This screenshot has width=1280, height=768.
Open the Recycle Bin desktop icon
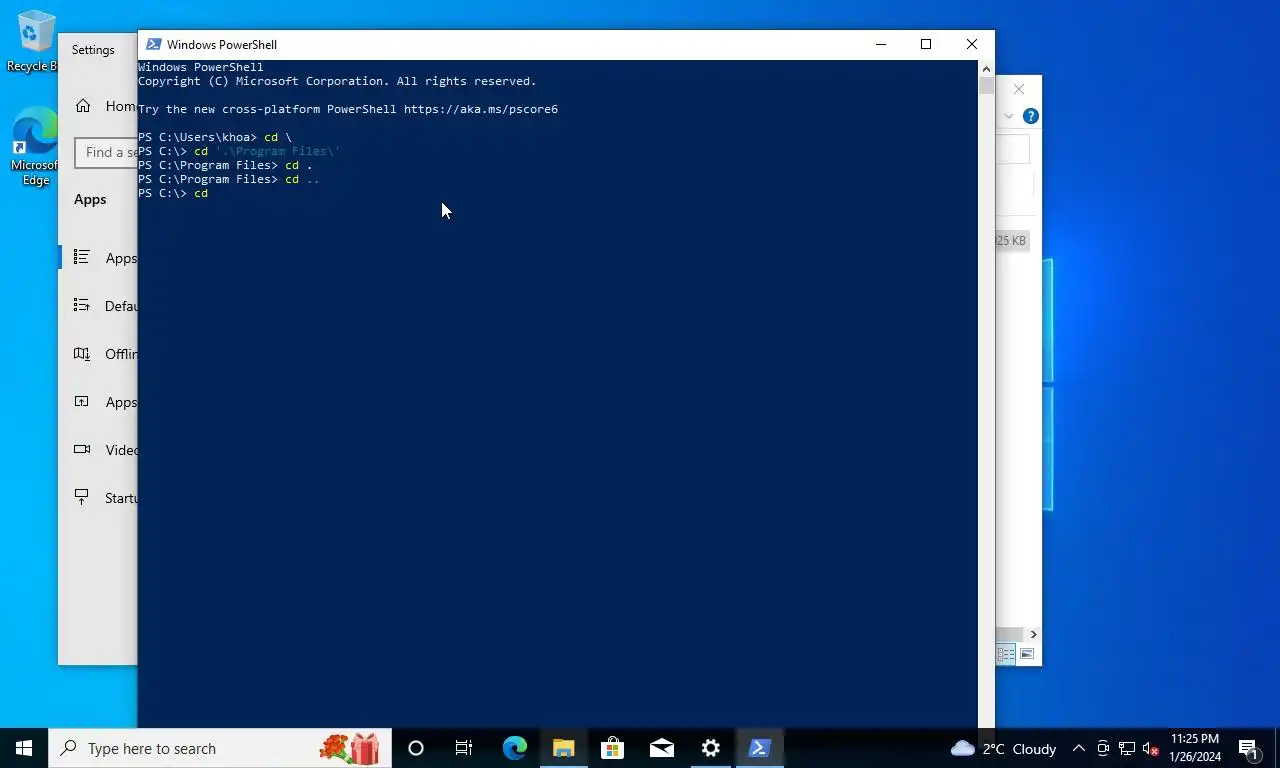(34, 42)
